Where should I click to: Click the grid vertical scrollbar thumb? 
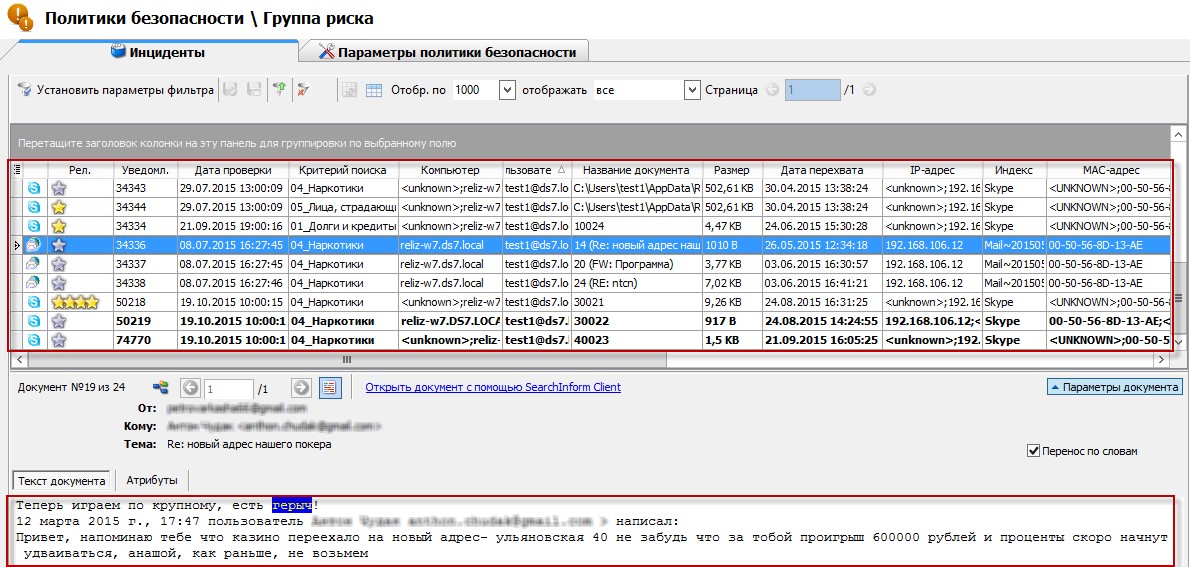[x=1179, y=297]
